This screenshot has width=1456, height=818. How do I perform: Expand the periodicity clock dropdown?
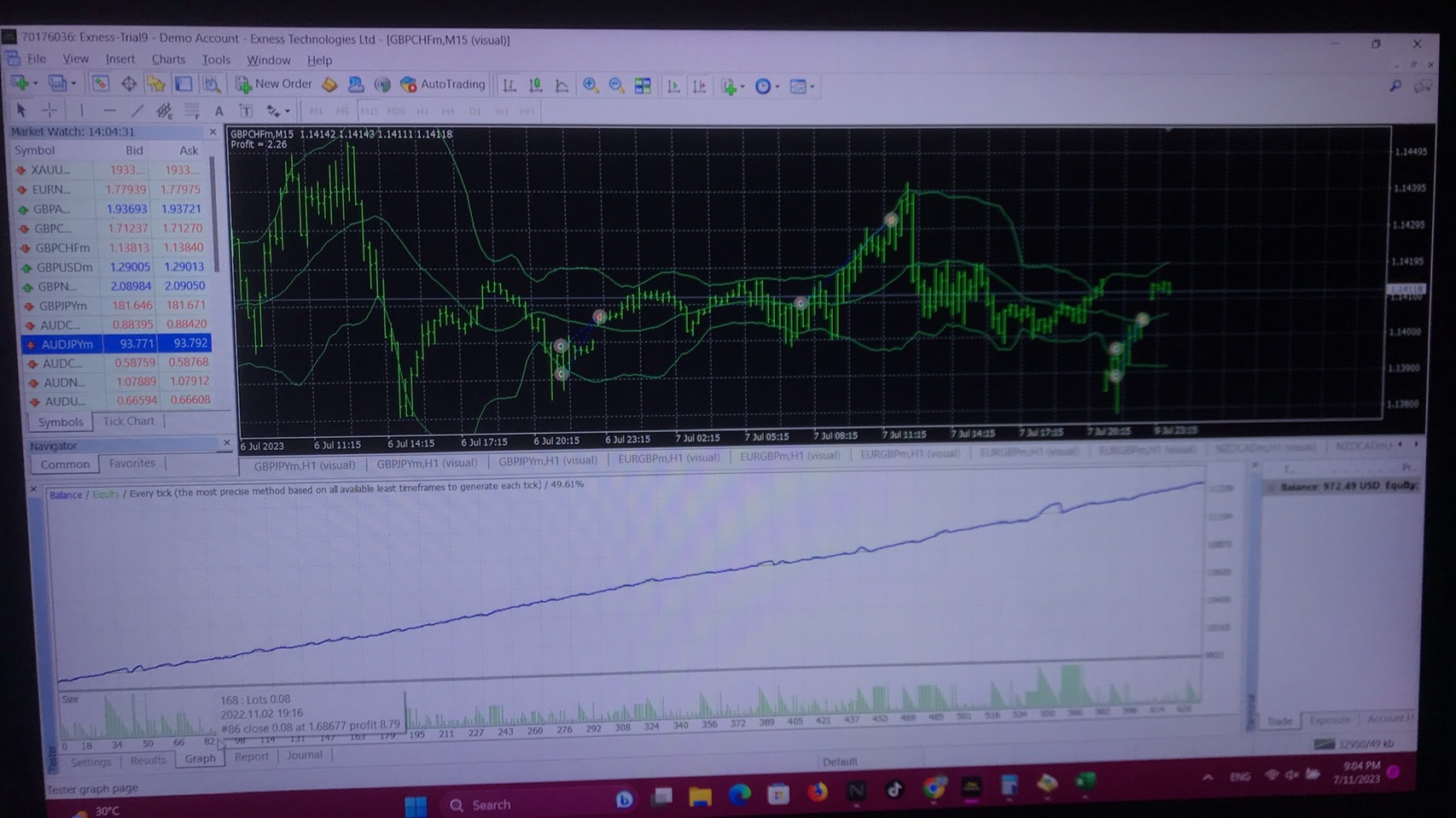click(x=777, y=86)
